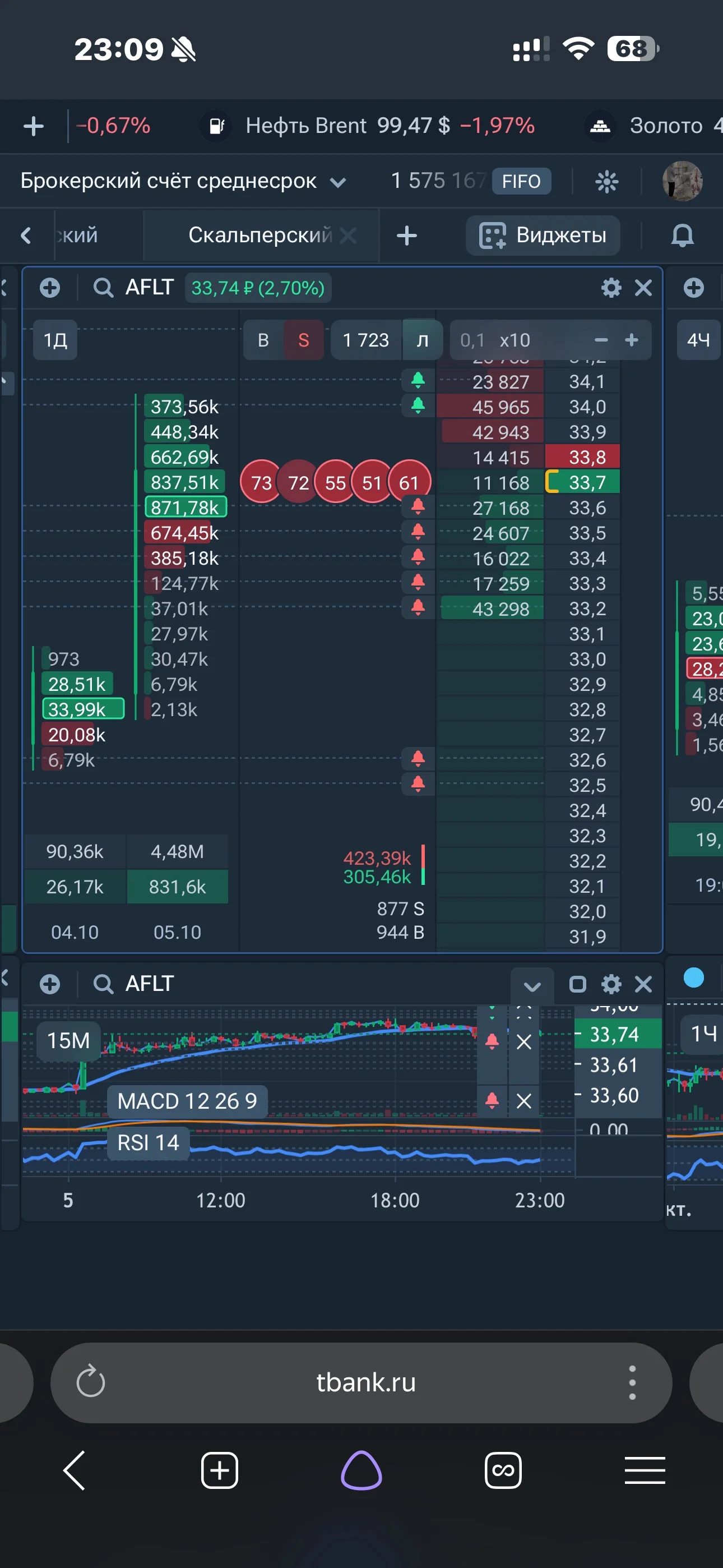723x1568 pixels.
Task: Search for a ticker in the AFLT order book widget
Action: (103, 287)
